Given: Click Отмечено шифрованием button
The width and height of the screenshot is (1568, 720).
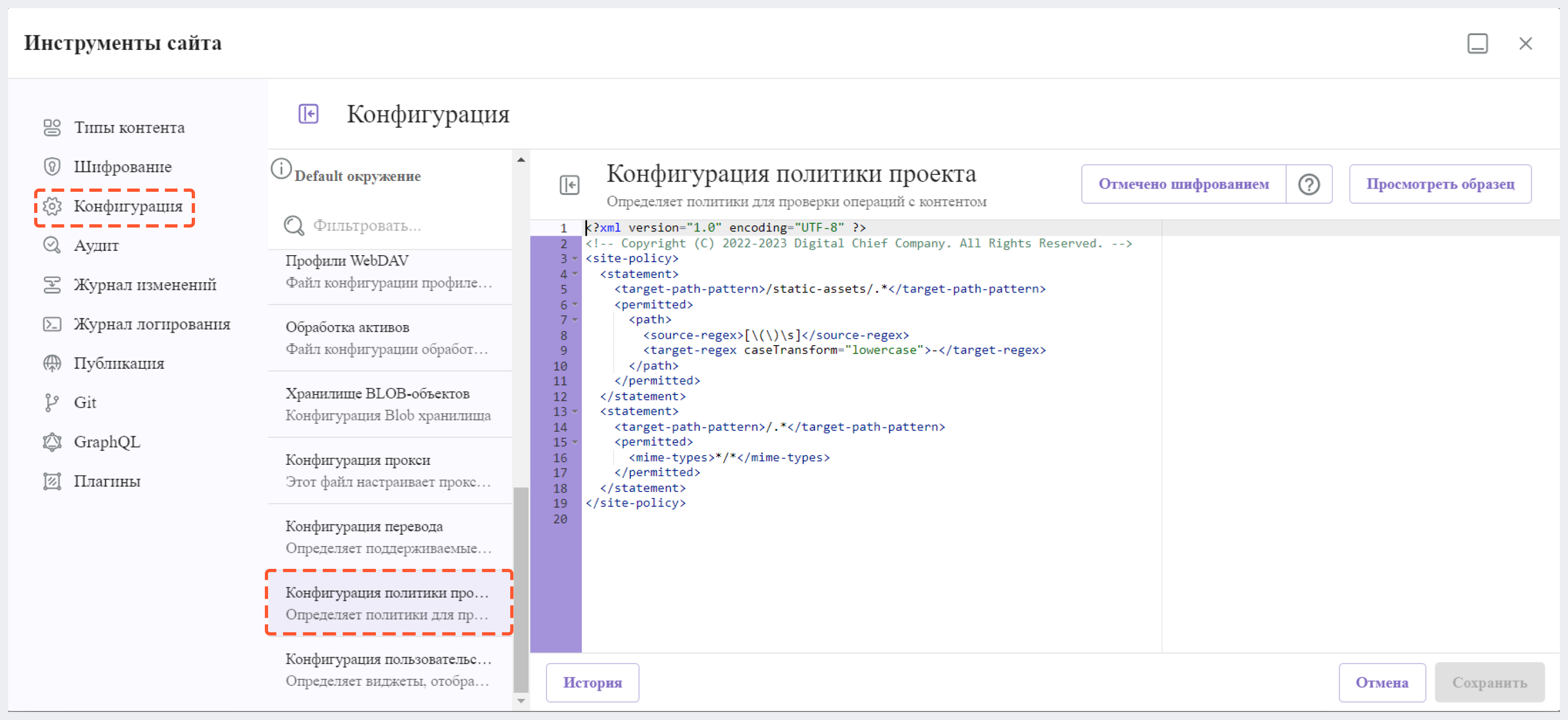Looking at the screenshot, I should click(1183, 184).
